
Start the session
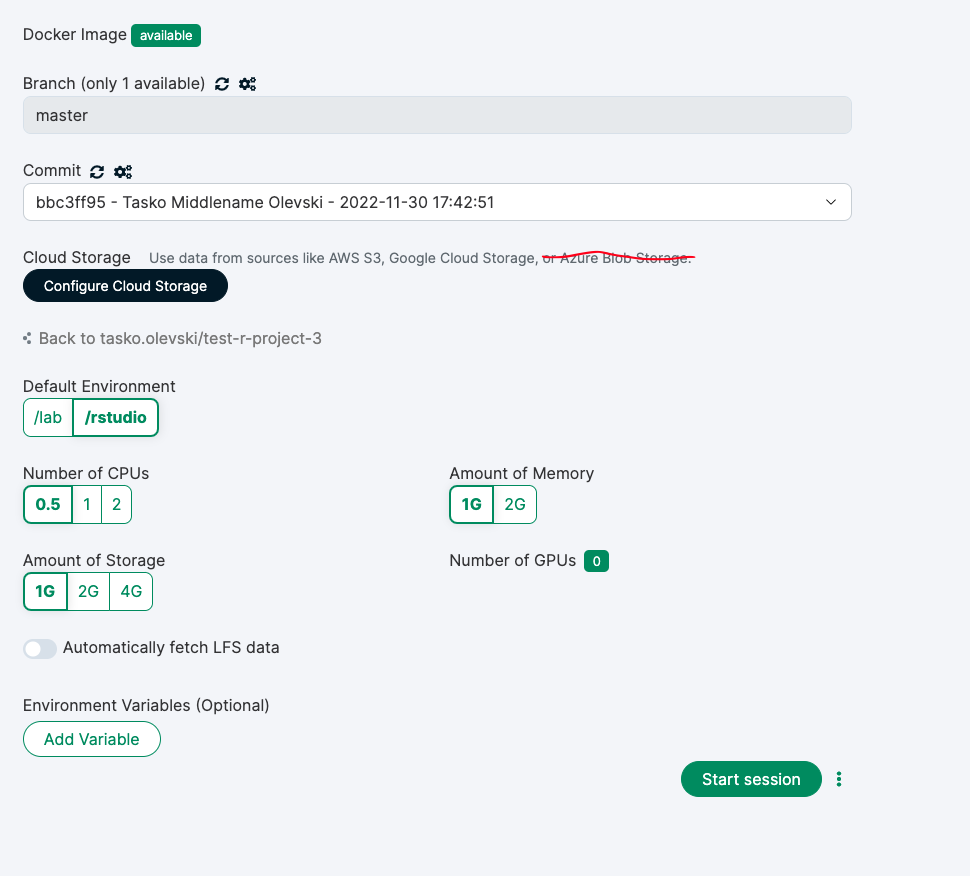point(750,779)
